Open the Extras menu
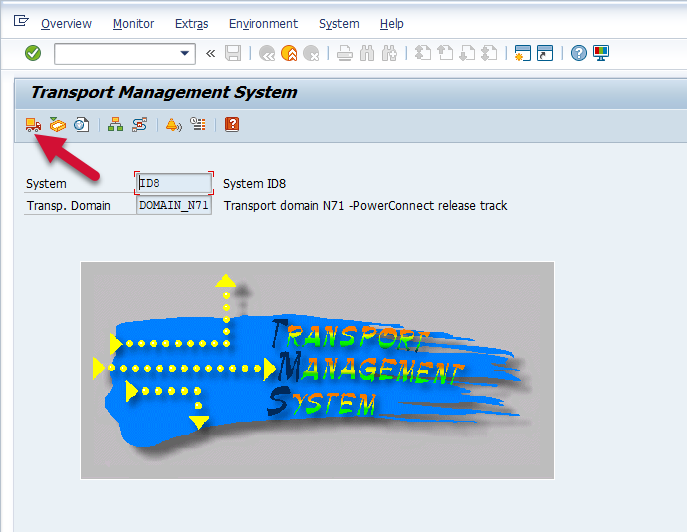 pos(191,23)
